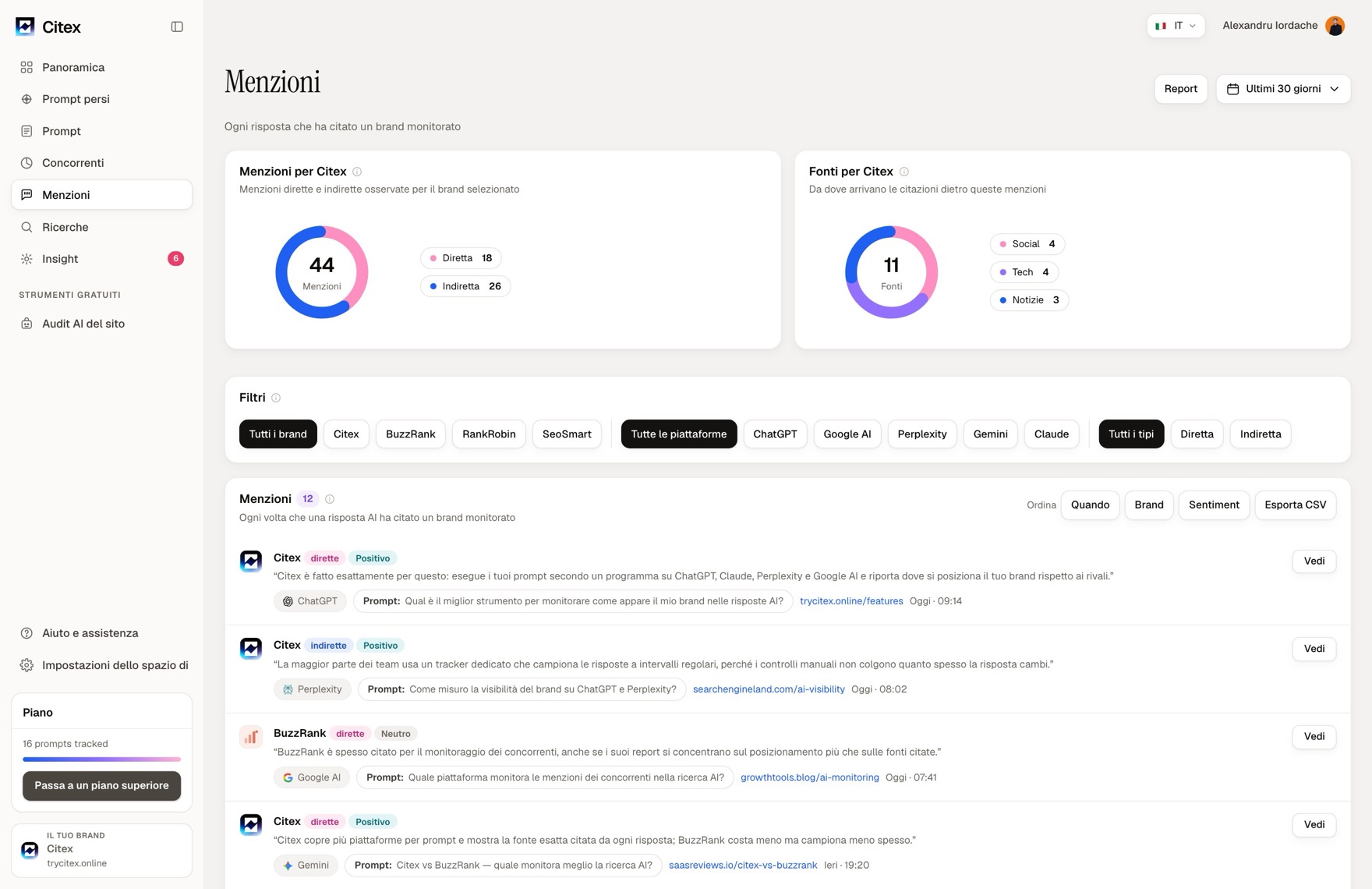Click the info icon next to Menzioni 12

click(x=330, y=499)
